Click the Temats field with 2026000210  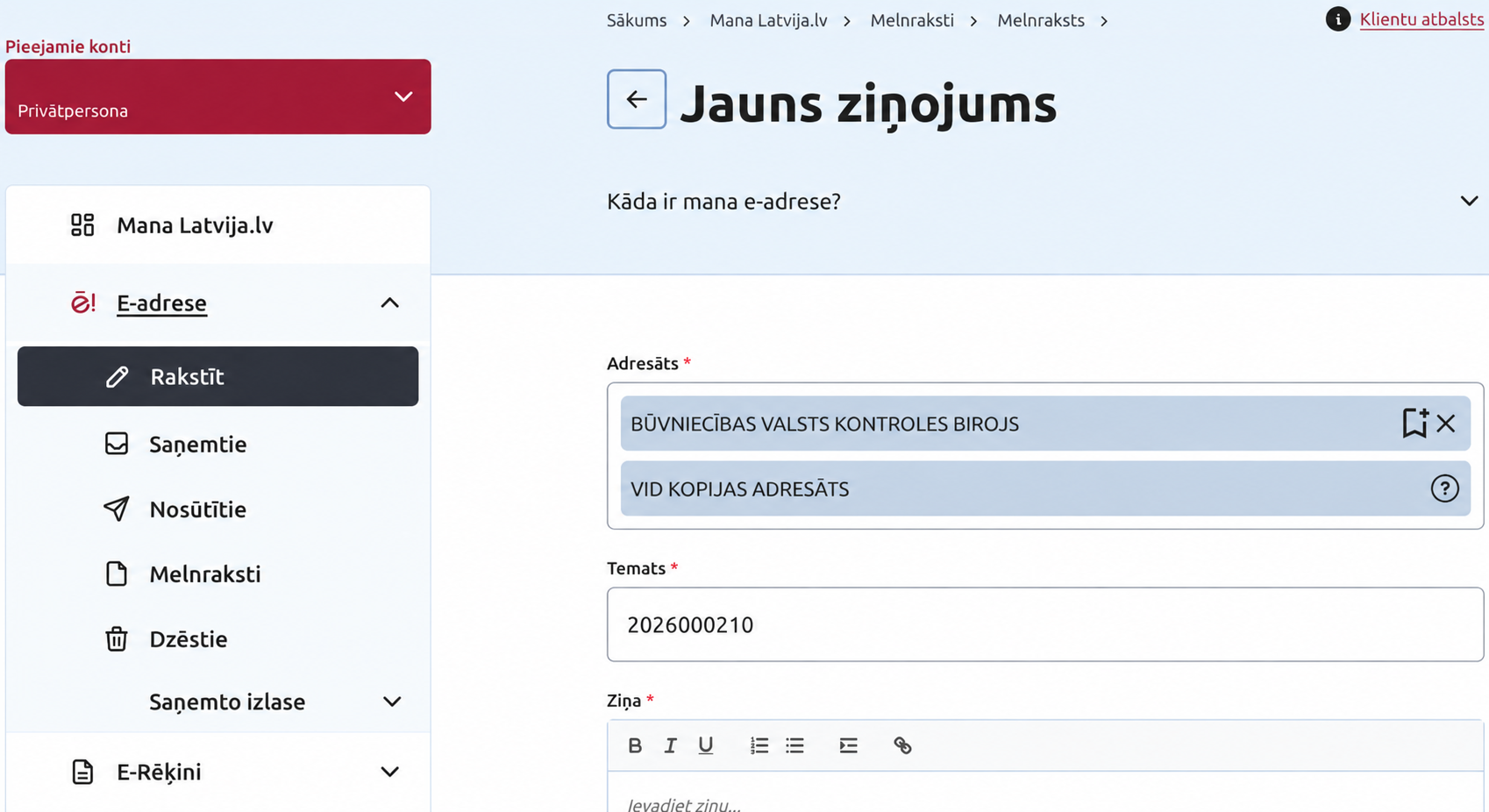coord(1045,624)
